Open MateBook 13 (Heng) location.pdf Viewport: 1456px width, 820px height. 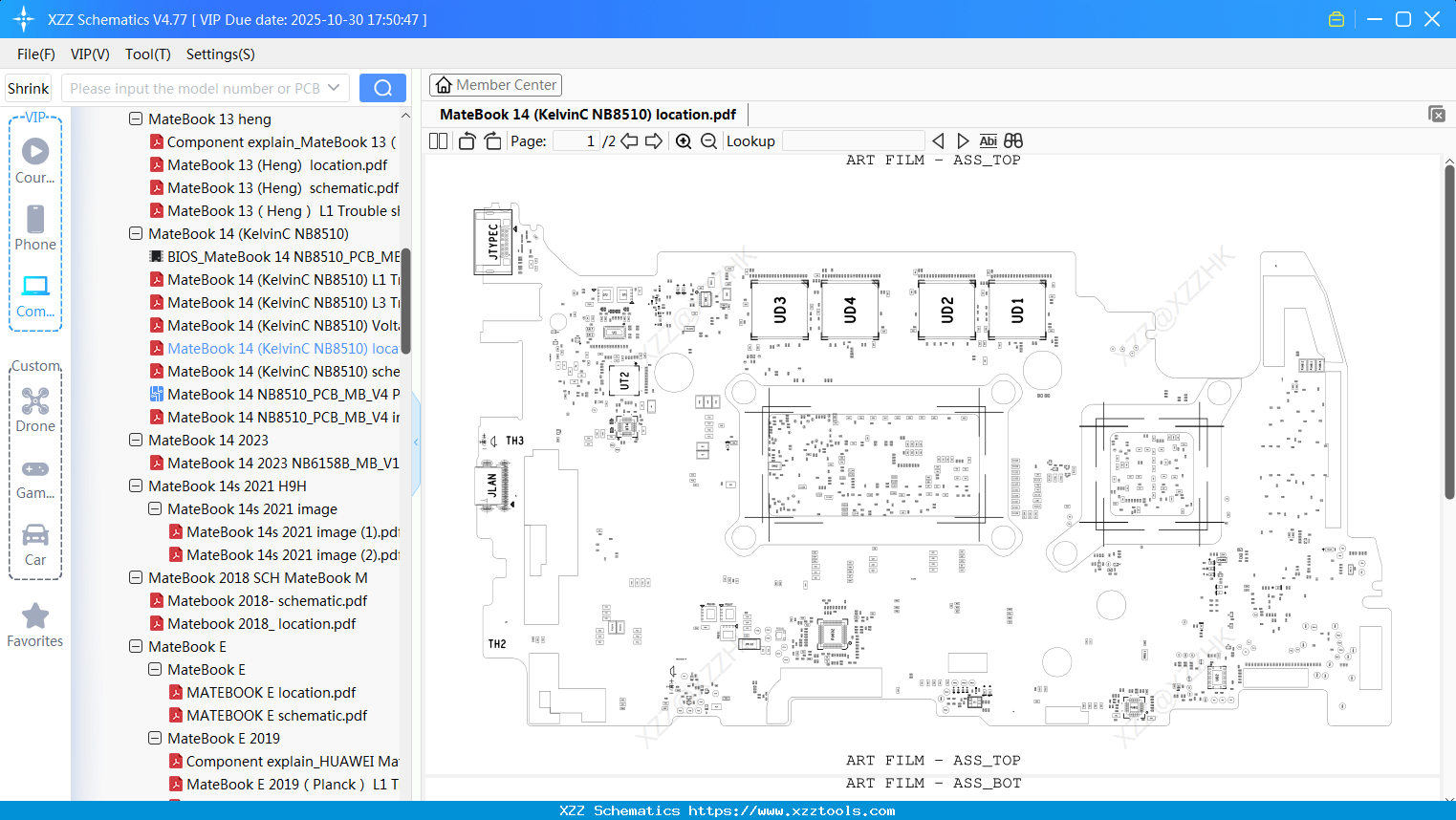pyautogui.click(x=268, y=164)
